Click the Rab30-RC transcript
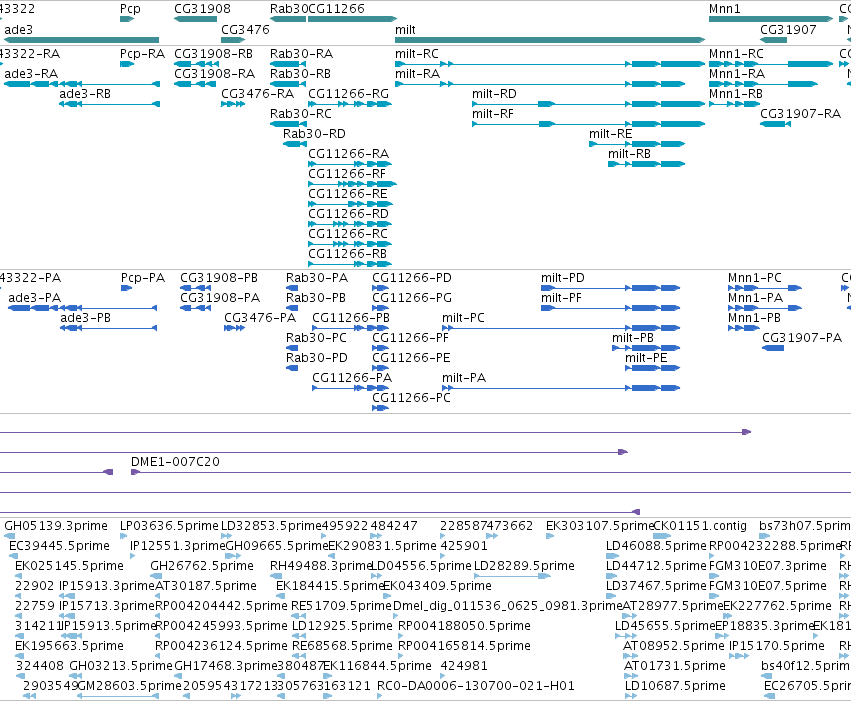The image size is (851, 701). [x=301, y=114]
